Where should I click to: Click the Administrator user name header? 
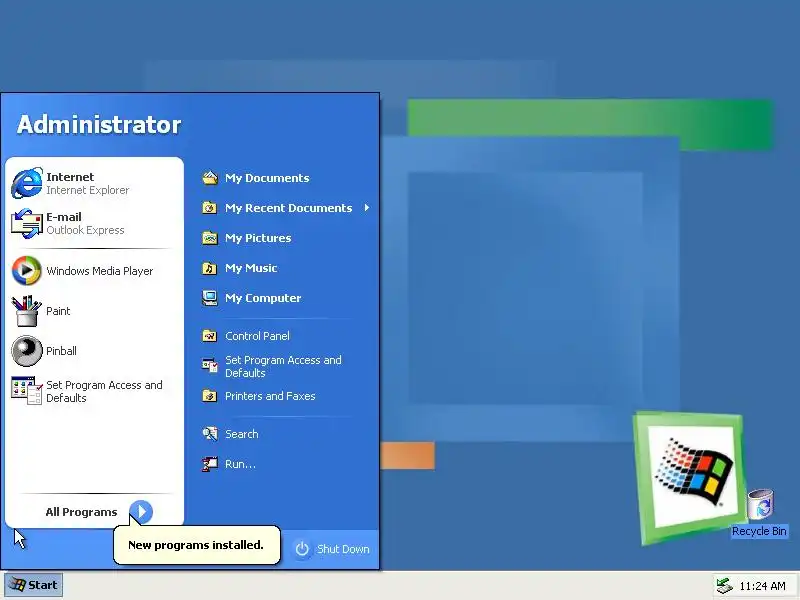99,124
